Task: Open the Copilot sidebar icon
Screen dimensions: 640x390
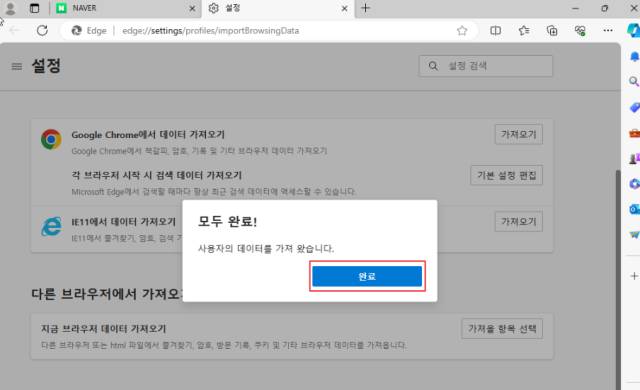Action: pyautogui.click(x=634, y=31)
